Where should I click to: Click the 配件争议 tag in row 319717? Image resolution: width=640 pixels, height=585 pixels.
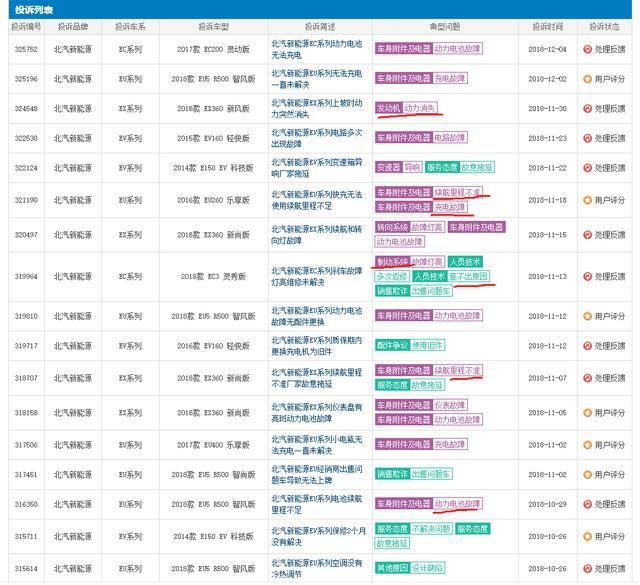click(392, 345)
